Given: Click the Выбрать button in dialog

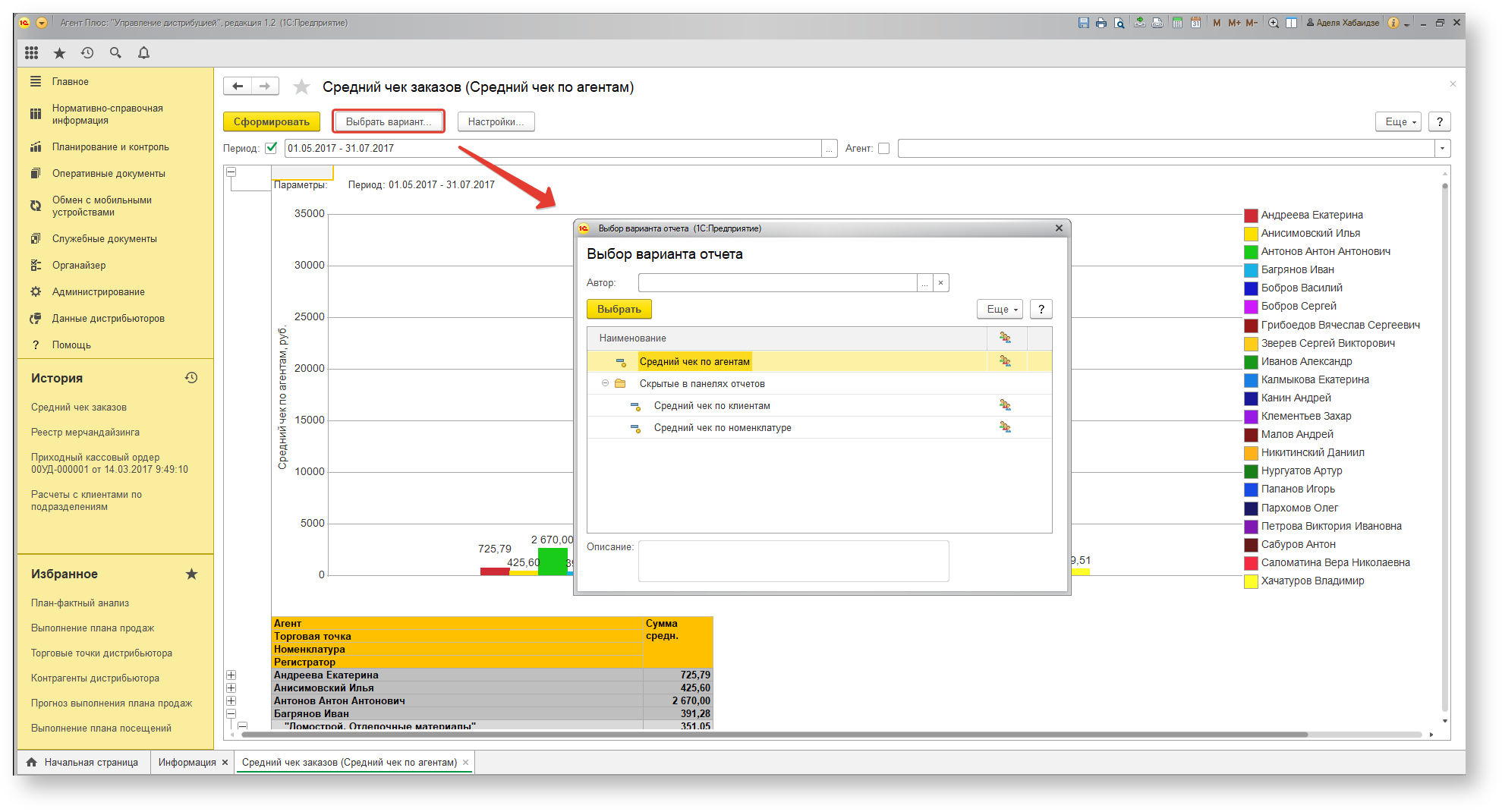Looking at the screenshot, I should click(619, 309).
